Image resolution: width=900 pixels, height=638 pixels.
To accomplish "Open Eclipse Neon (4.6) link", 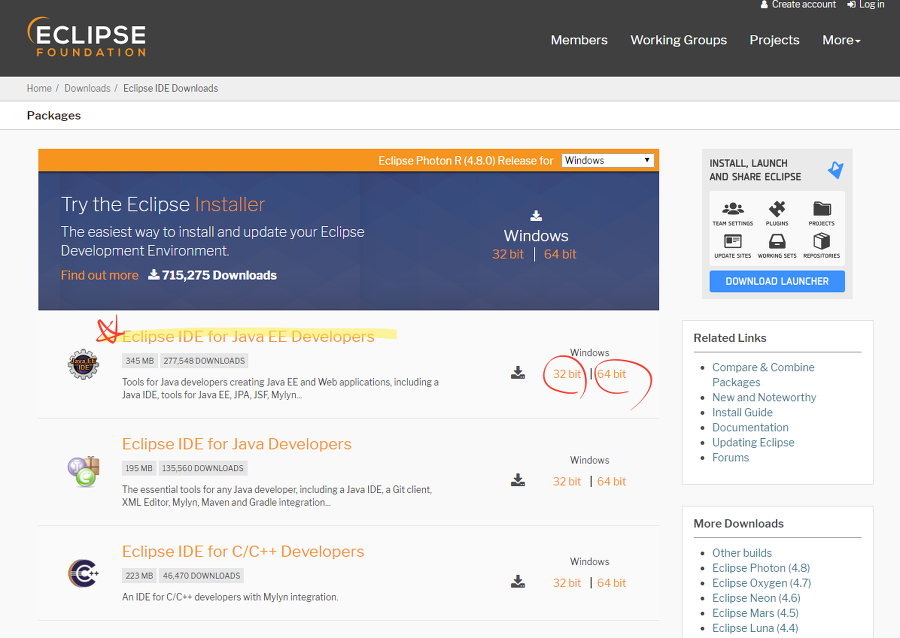I will coord(756,598).
